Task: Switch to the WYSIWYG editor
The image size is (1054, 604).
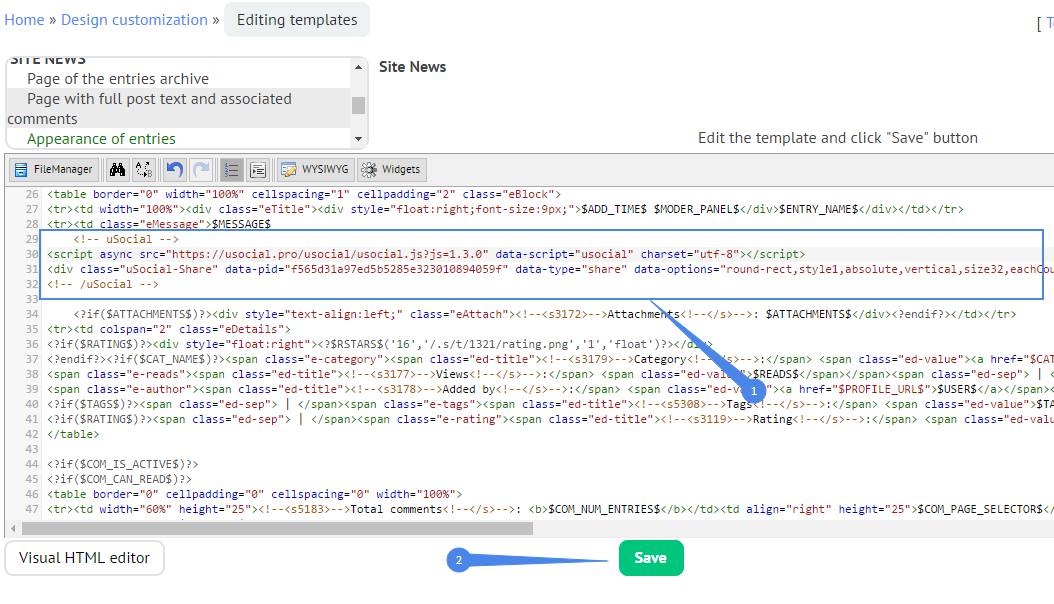Action: point(315,170)
